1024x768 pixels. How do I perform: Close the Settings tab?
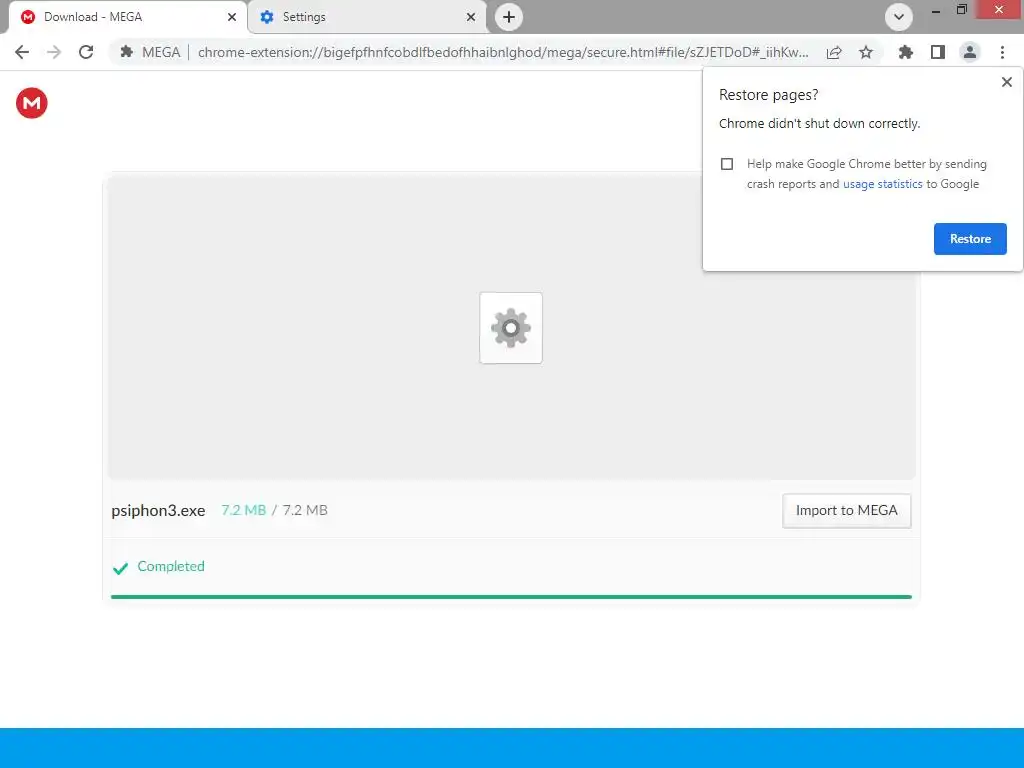pyautogui.click(x=471, y=17)
